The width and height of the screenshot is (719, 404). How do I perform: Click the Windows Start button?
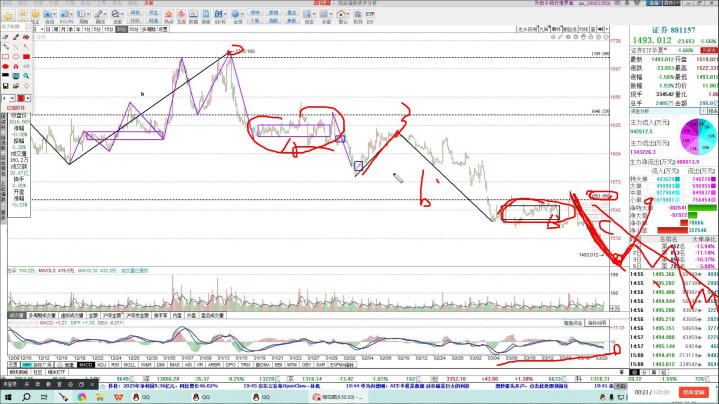(x=8, y=397)
